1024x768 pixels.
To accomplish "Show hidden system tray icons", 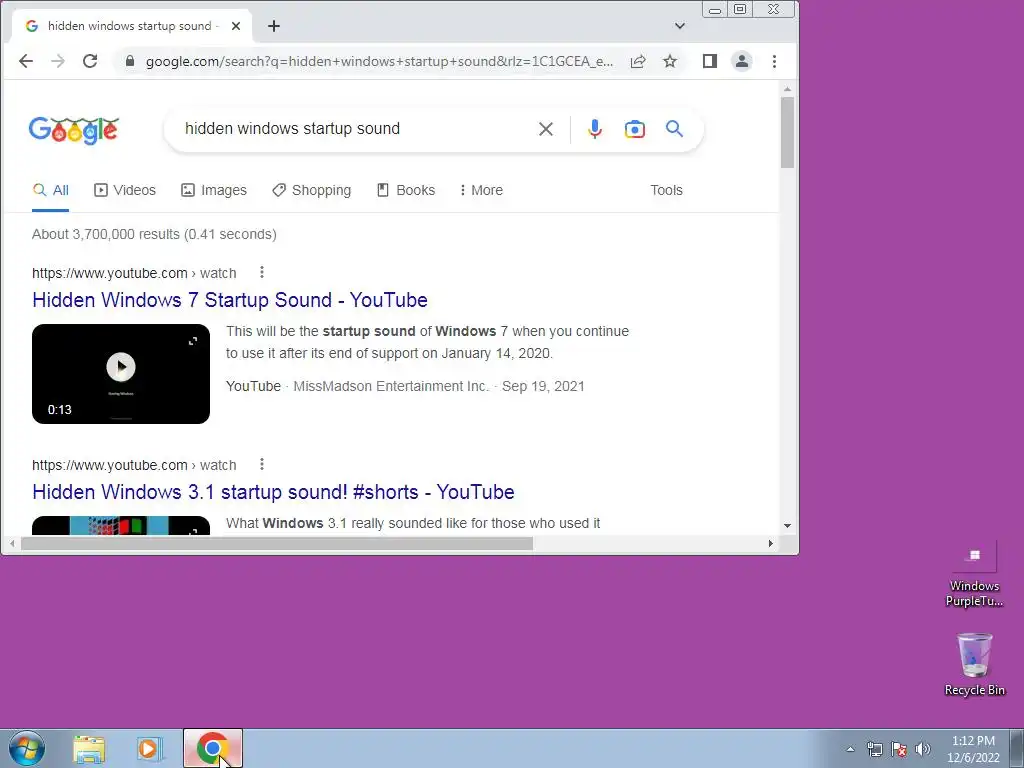I will [850, 749].
